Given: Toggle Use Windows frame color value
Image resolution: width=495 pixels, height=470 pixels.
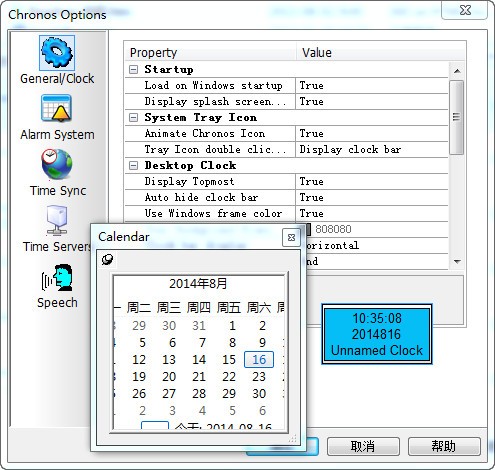Looking at the screenshot, I should pos(371,214).
